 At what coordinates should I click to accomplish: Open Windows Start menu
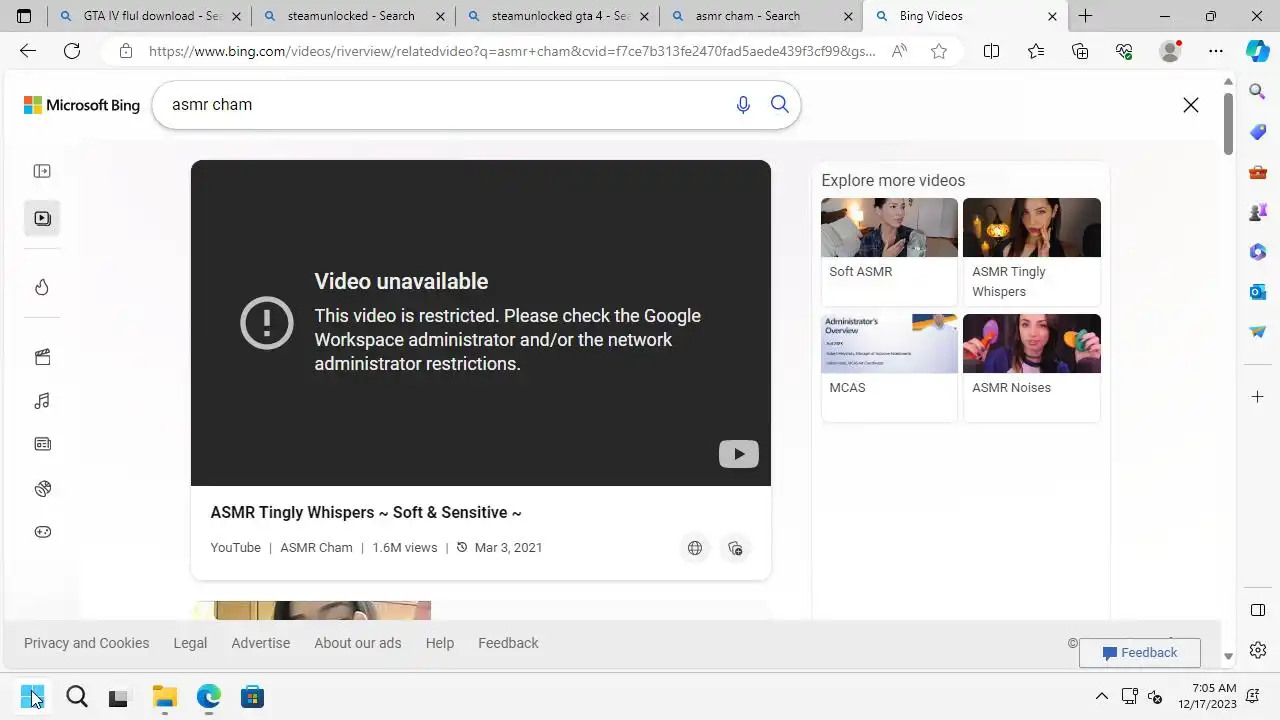point(32,696)
